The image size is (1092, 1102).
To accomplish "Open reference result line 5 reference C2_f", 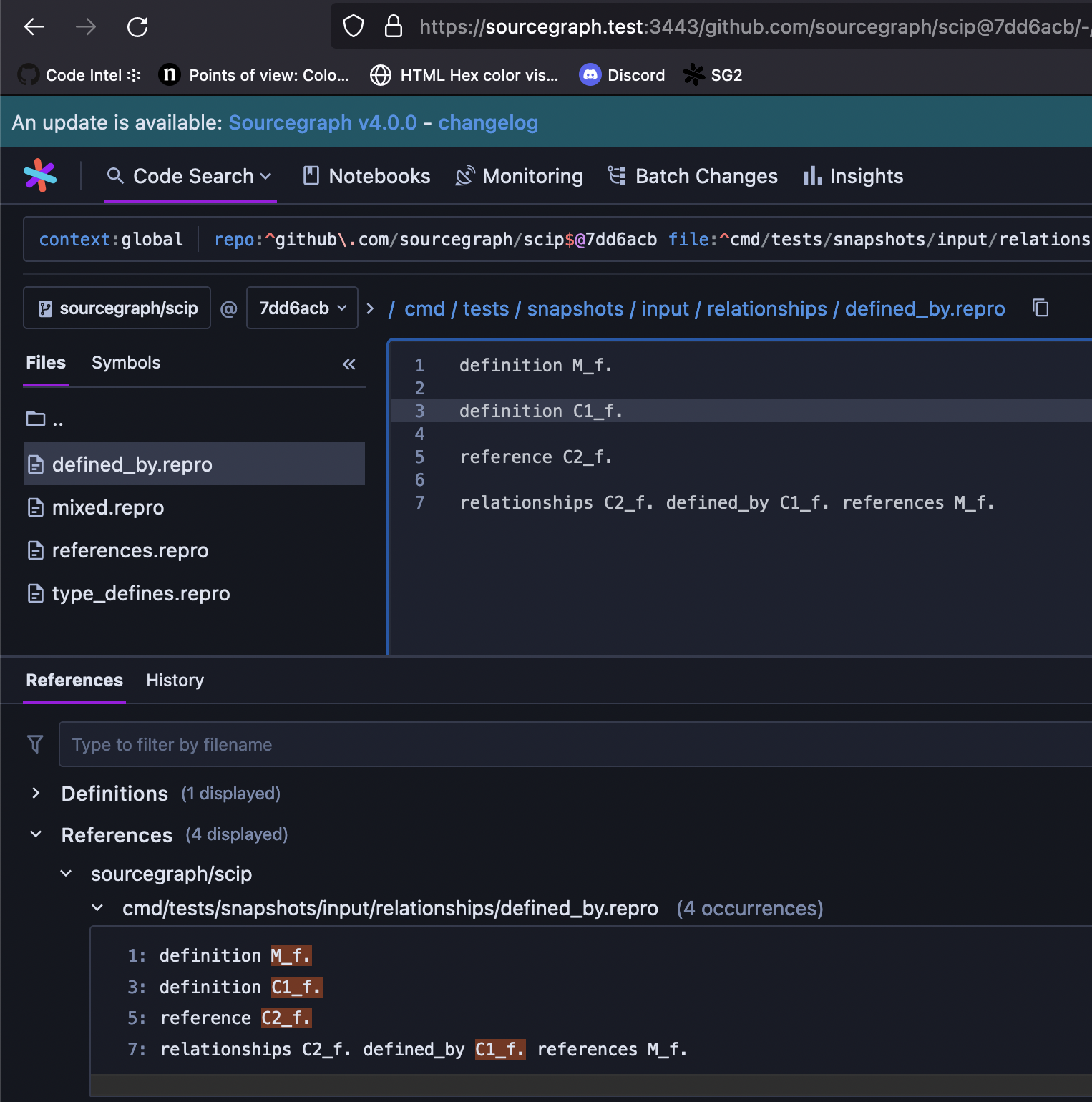I will (219, 1018).
